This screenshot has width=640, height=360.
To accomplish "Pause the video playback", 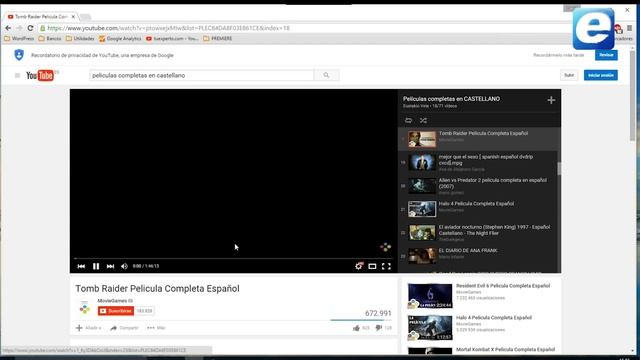I will (96, 266).
